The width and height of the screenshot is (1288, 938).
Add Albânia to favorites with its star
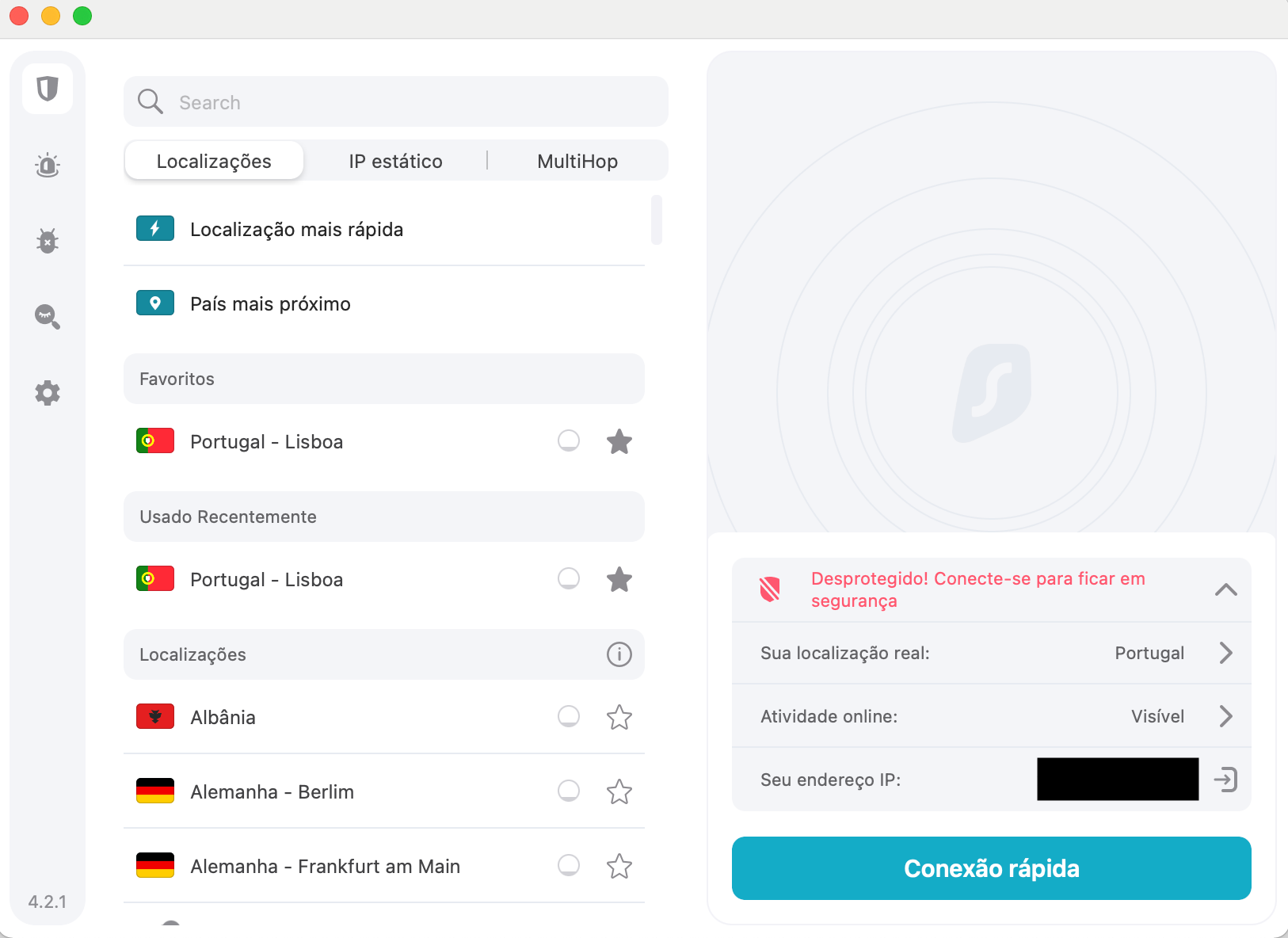(x=619, y=717)
